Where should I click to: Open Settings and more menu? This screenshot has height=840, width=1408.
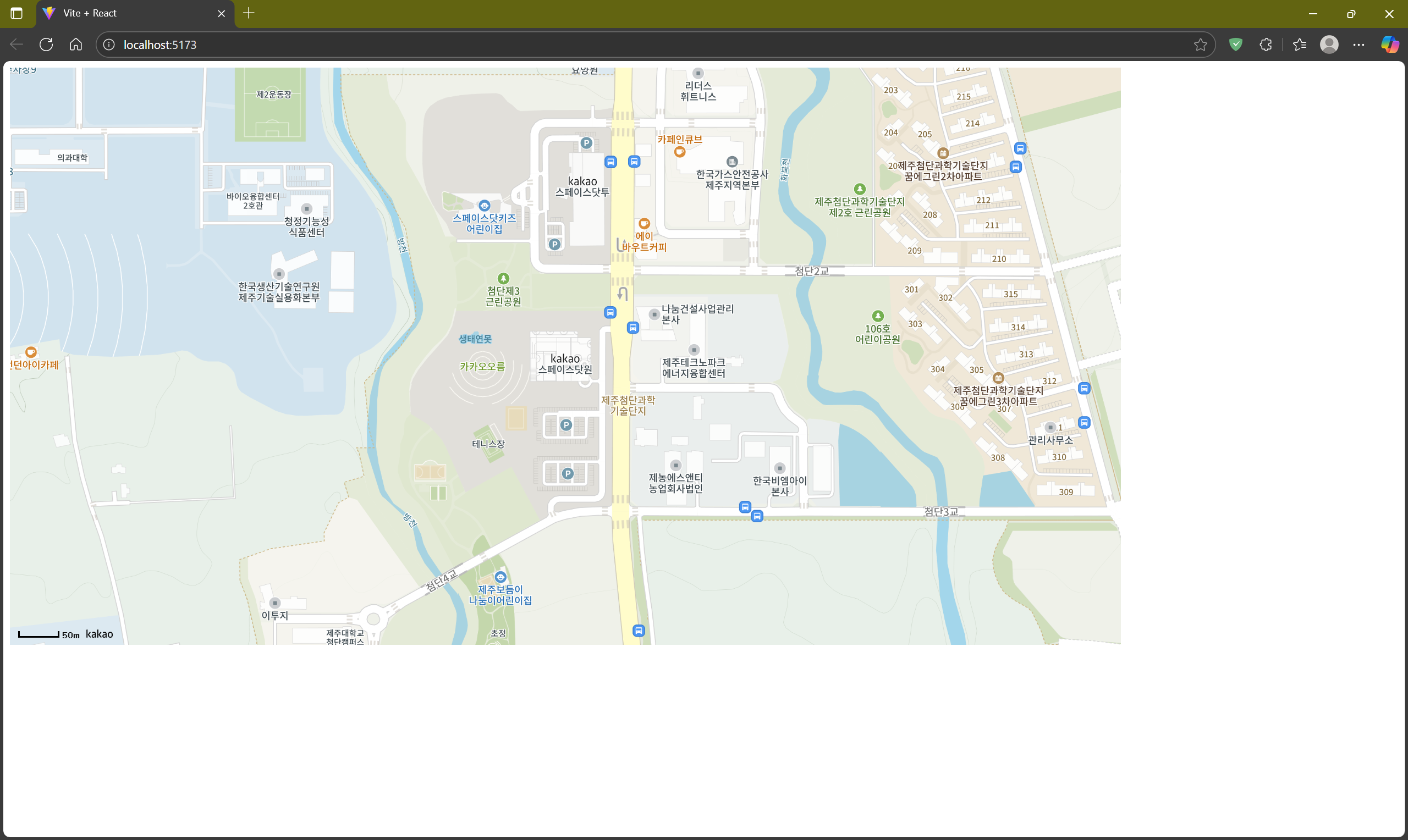[1358, 45]
